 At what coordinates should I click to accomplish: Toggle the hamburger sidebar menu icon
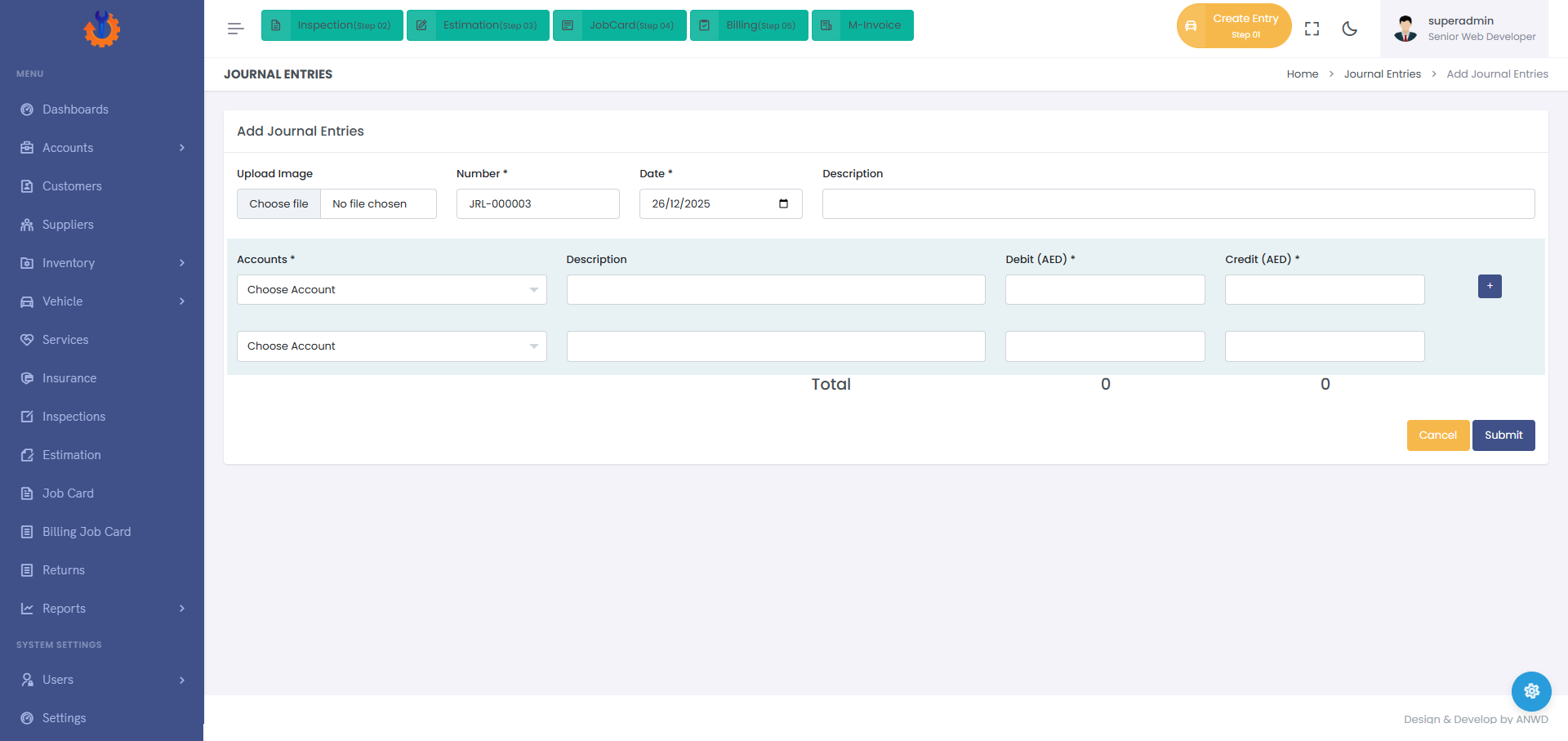(x=236, y=29)
